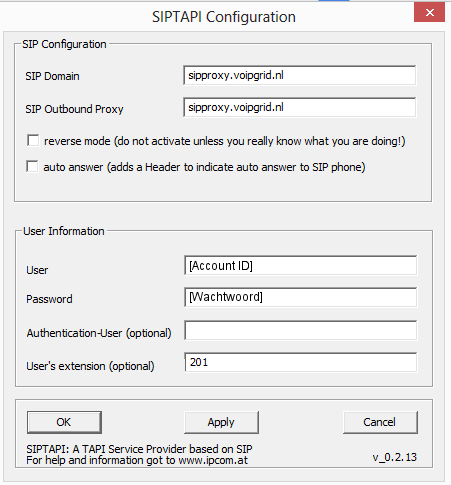Select the User's extension field containing 201
This screenshot has height=485, width=451.
[x=300, y=362]
